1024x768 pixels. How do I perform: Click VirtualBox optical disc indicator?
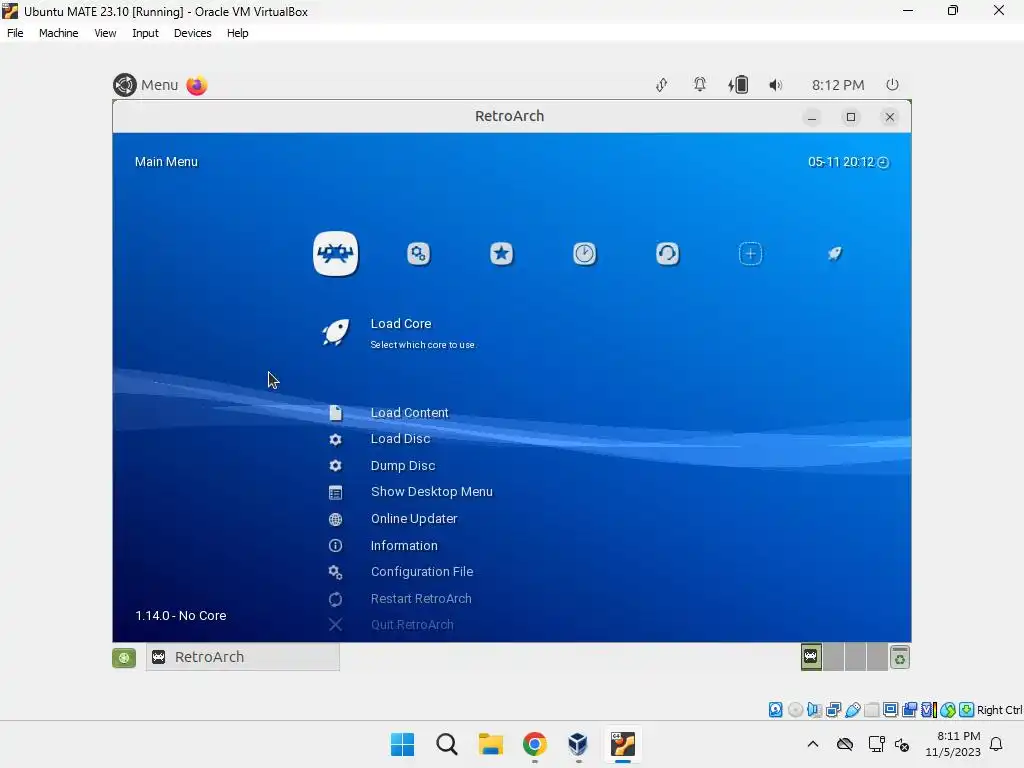pyautogui.click(x=795, y=710)
